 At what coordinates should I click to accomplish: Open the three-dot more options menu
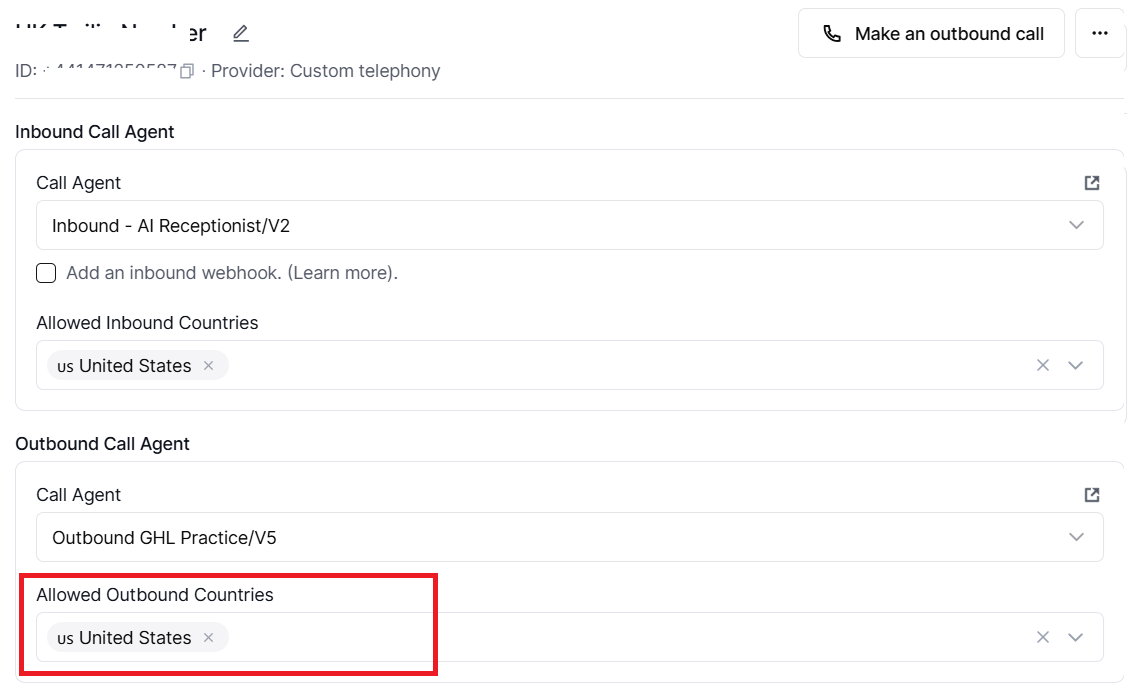click(1099, 34)
